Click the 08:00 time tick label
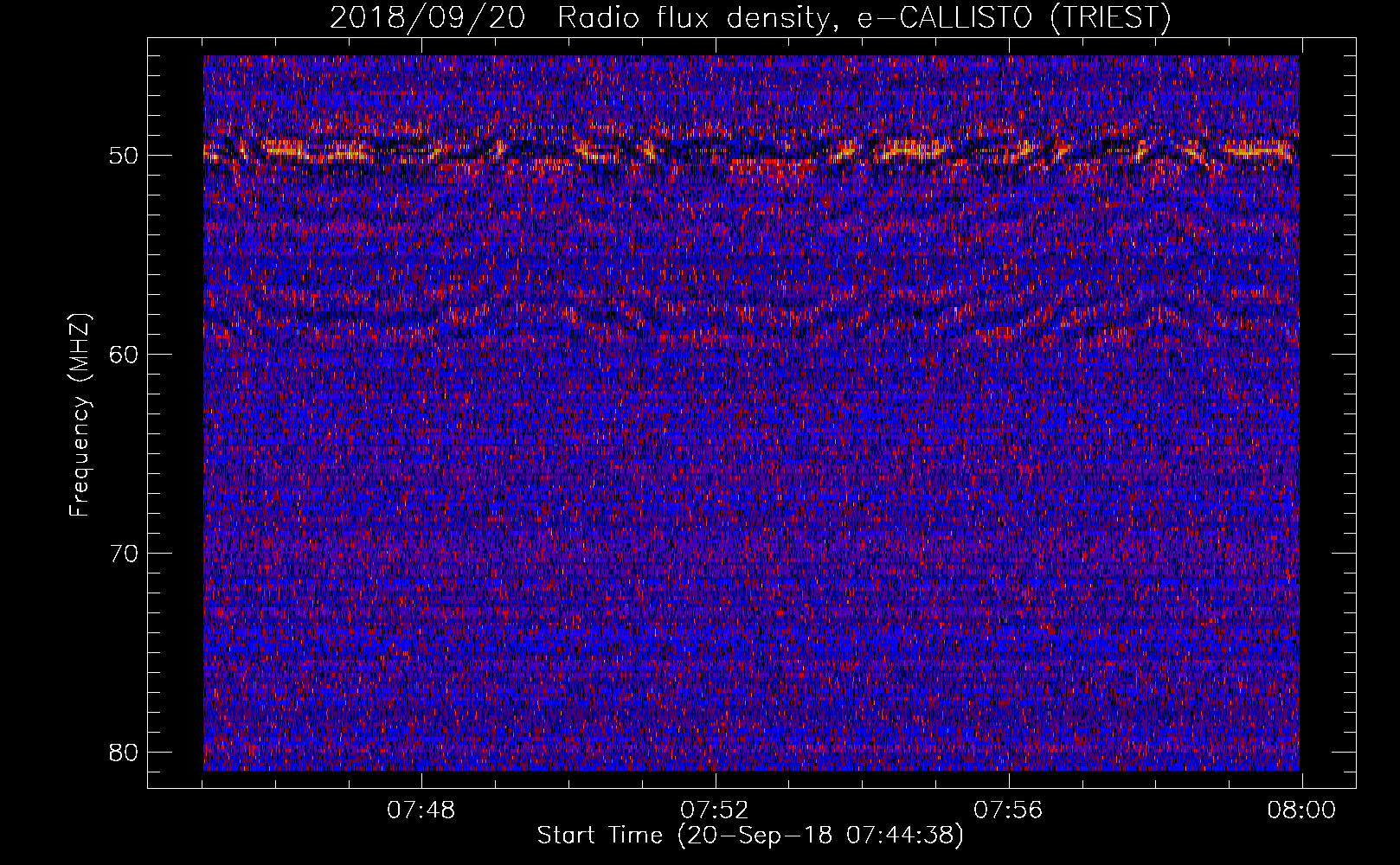The image size is (1400, 865). pos(1301,811)
